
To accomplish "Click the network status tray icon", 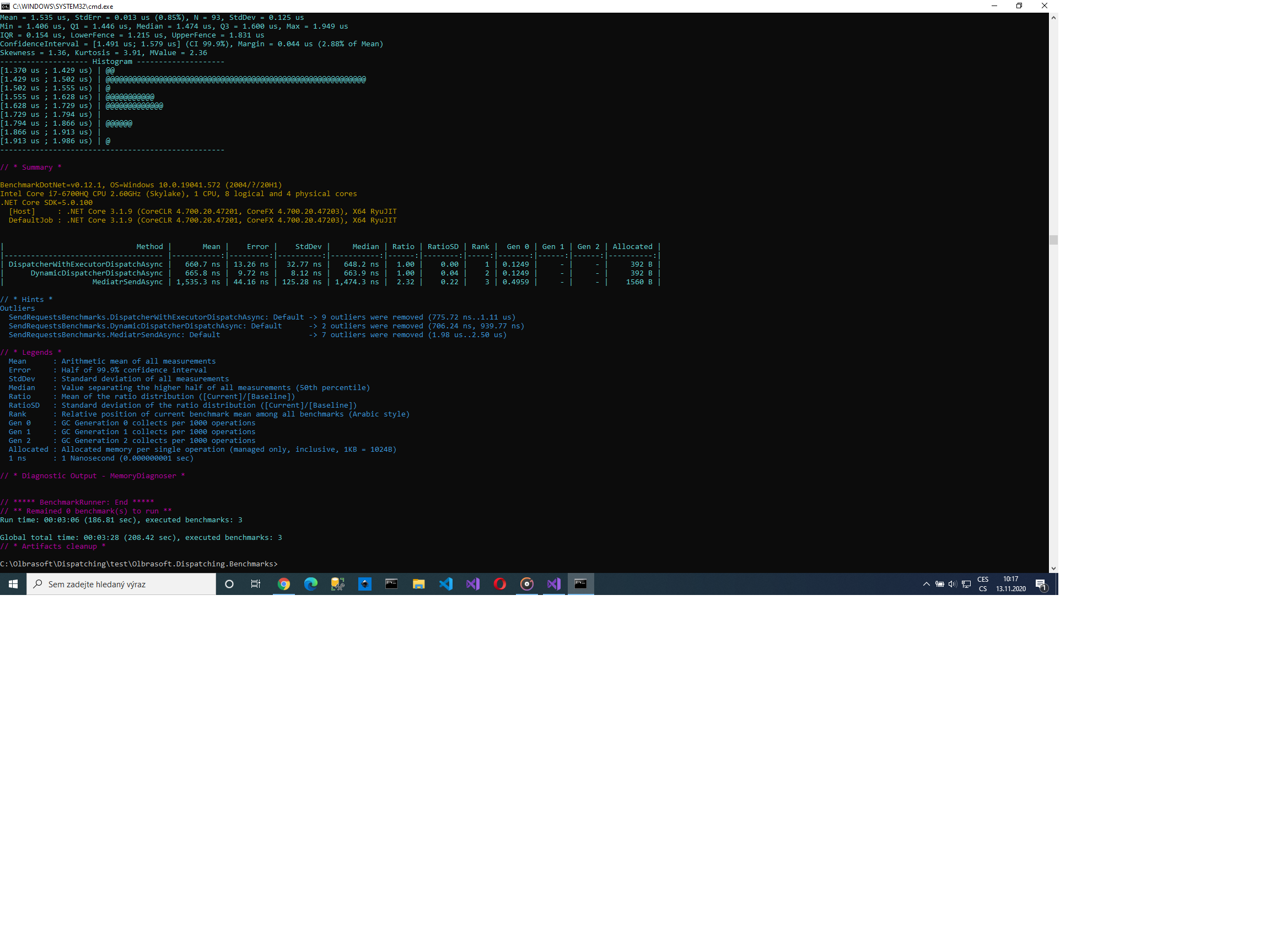I will pyautogui.click(x=966, y=583).
